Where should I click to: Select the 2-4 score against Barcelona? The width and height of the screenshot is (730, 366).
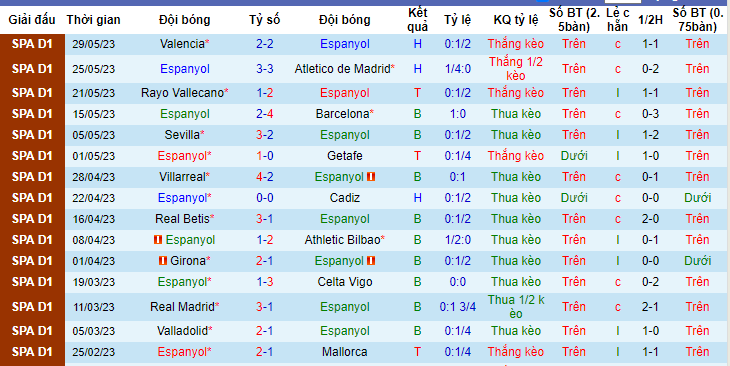(x=264, y=114)
